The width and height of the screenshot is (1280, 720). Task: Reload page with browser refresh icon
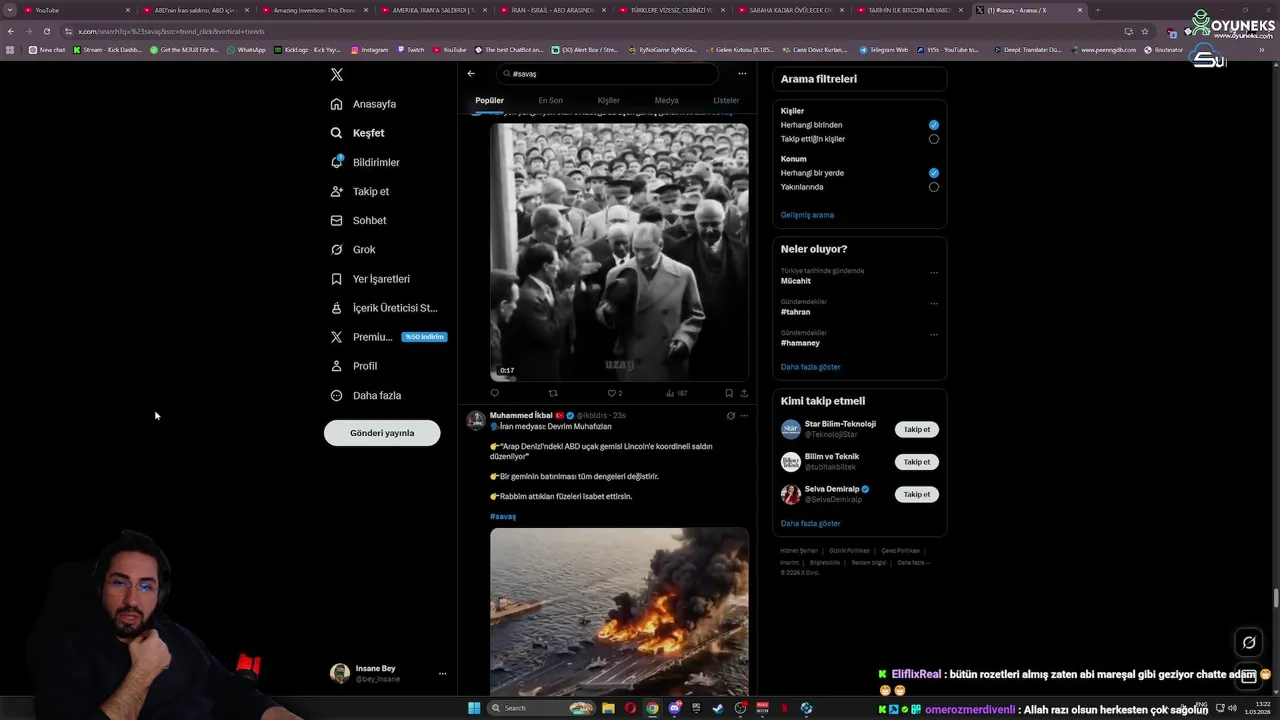click(46, 31)
